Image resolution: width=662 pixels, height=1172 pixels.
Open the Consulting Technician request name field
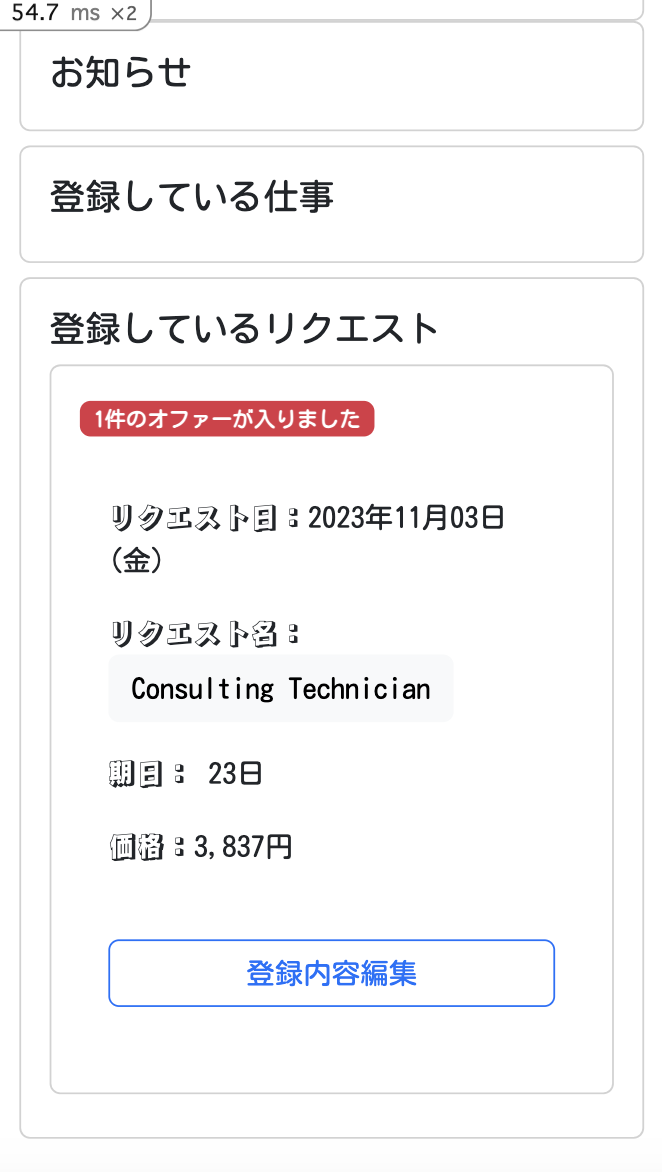click(x=281, y=688)
